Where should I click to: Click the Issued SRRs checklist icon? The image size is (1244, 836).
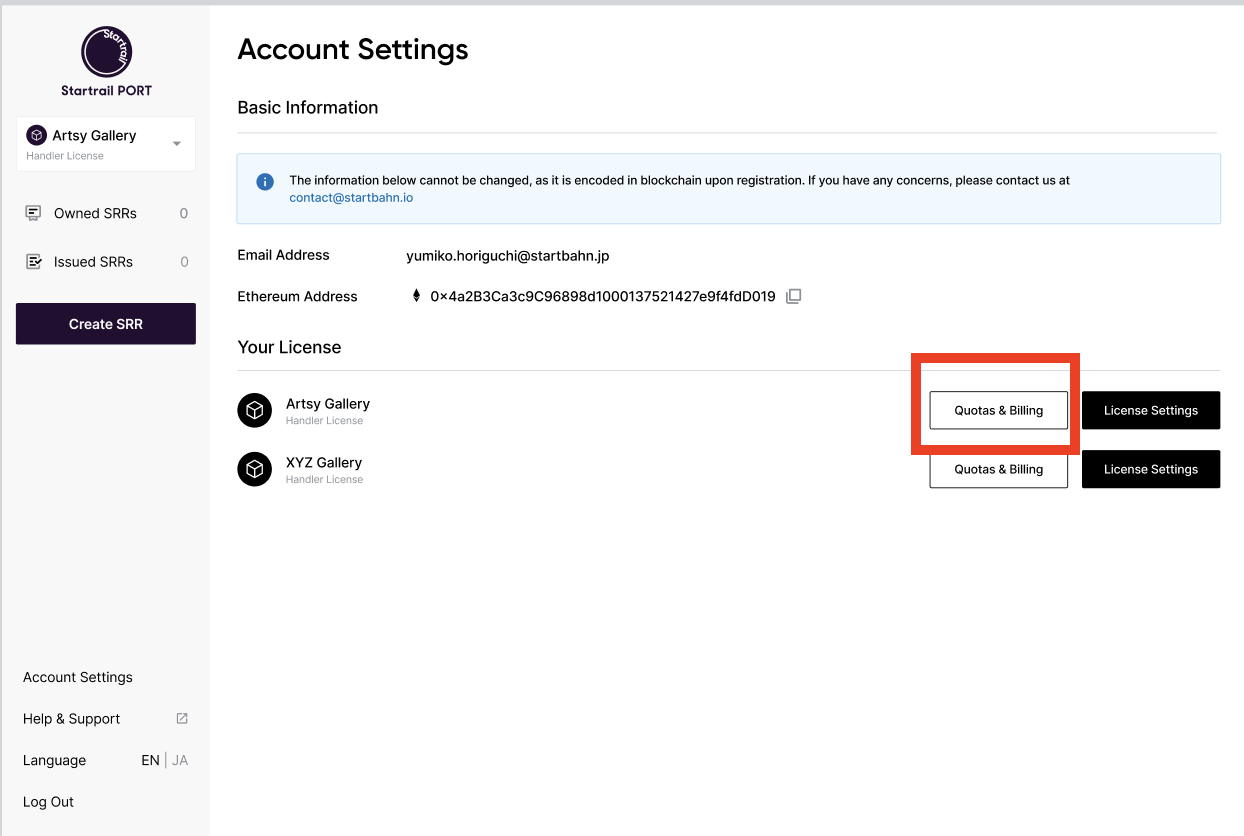coord(34,262)
